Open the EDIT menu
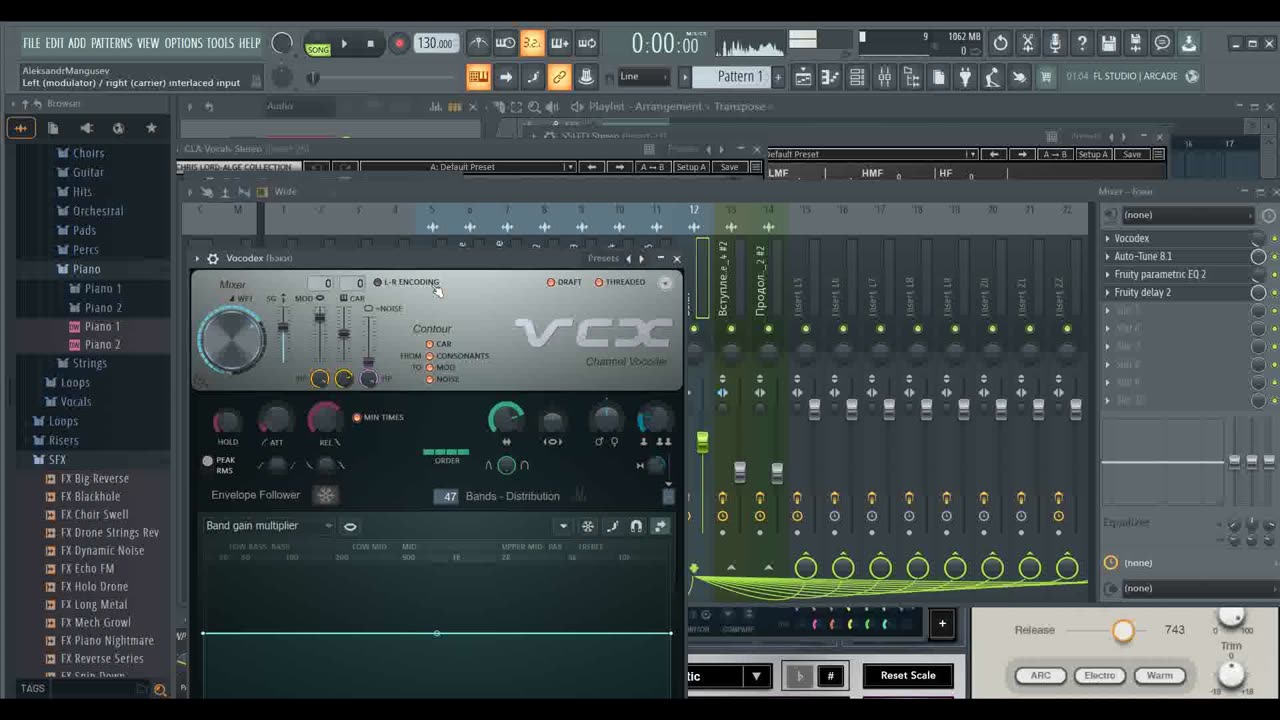Image resolution: width=1280 pixels, height=720 pixels. (x=54, y=43)
